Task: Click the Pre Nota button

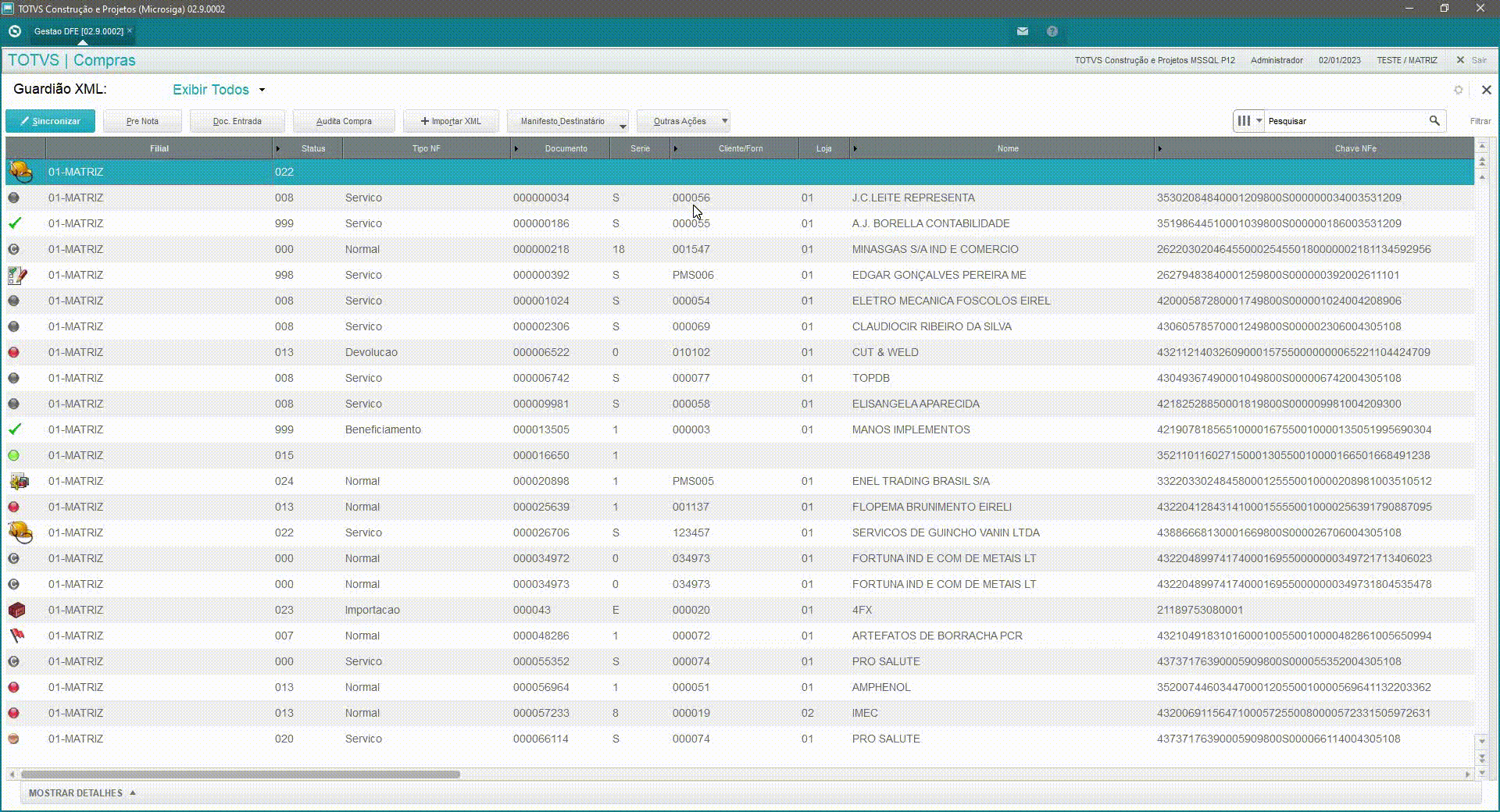Action: click(142, 121)
